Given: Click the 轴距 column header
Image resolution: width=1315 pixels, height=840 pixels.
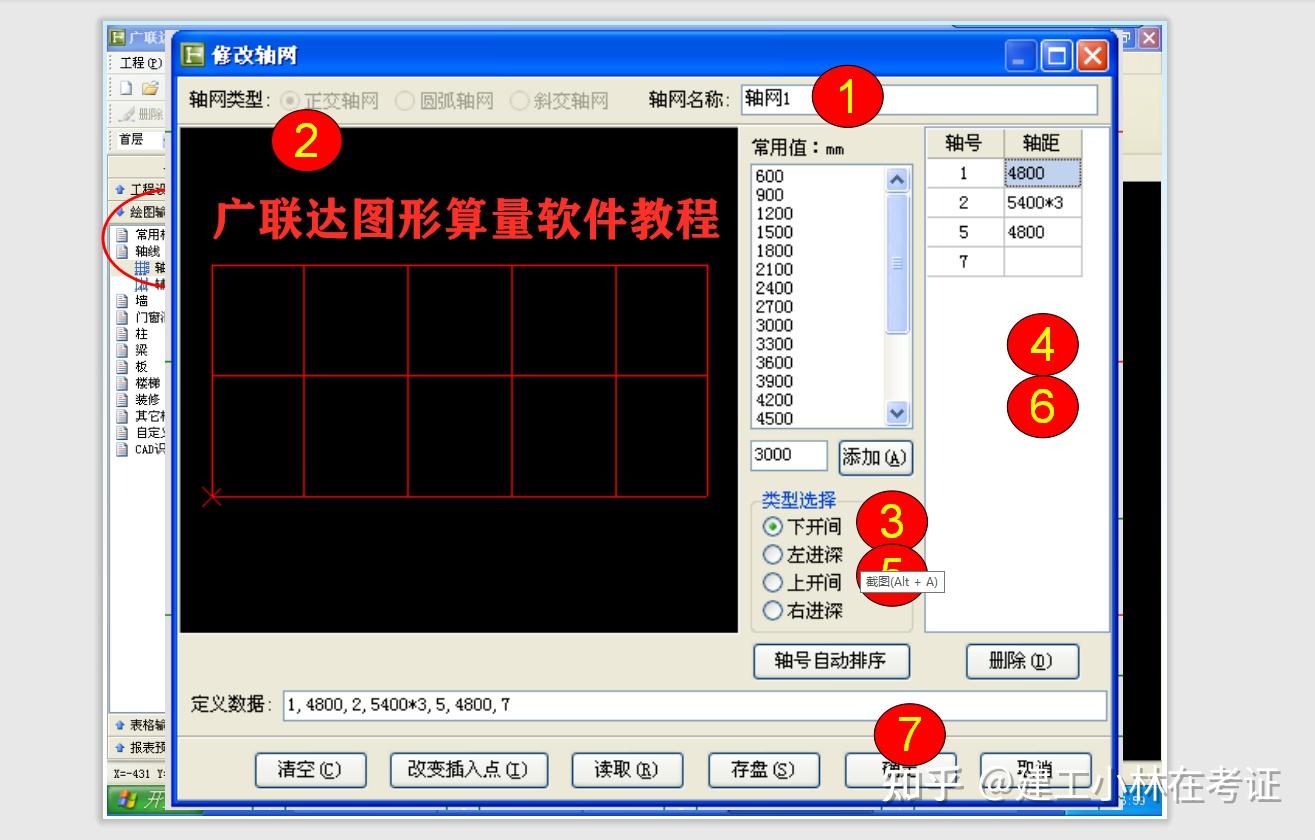Looking at the screenshot, I should 1042,143.
